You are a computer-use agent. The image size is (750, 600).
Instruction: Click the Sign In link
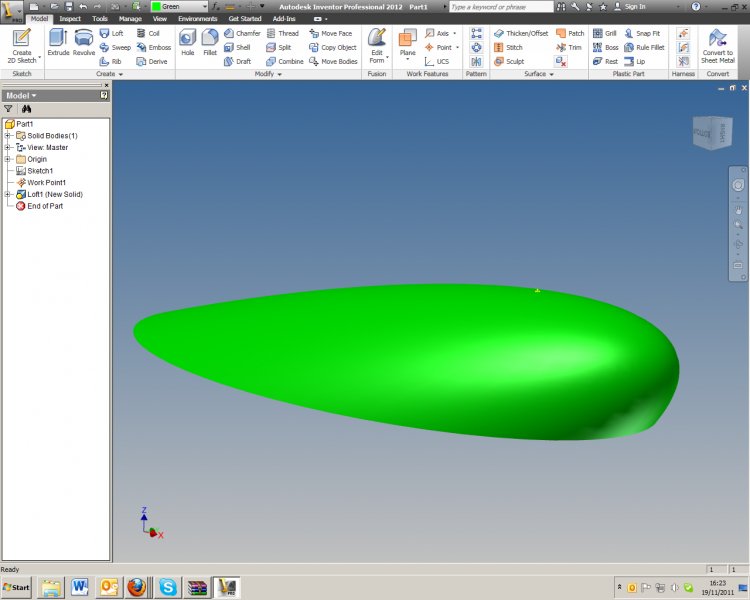pos(630,7)
